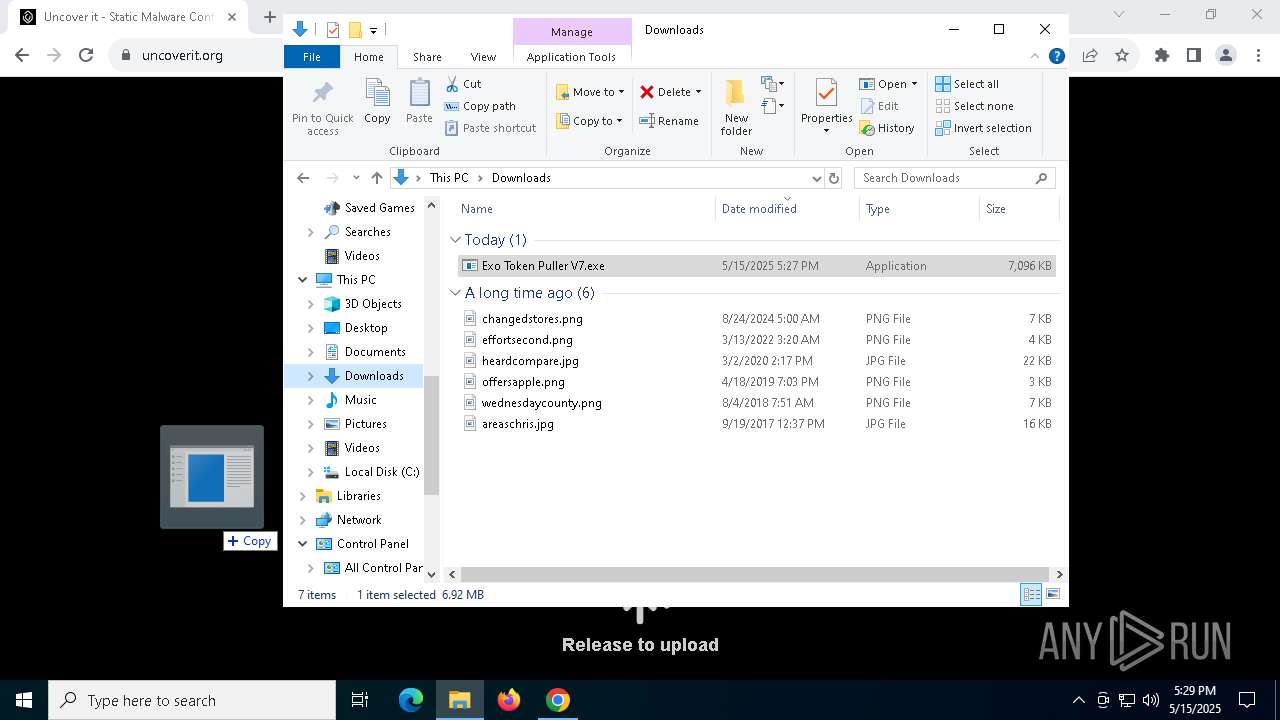Rename the selected file
Screen dimensions: 1280x720
669,121
